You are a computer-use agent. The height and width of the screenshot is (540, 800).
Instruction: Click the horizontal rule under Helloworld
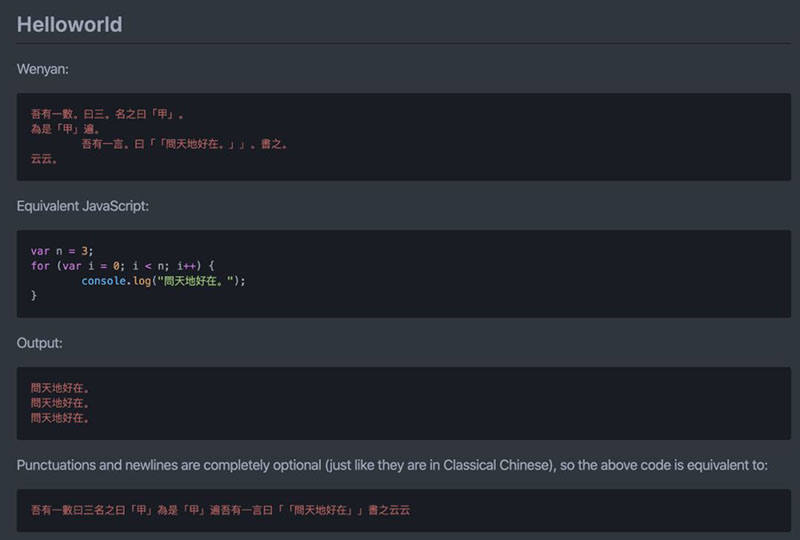[404, 43]
